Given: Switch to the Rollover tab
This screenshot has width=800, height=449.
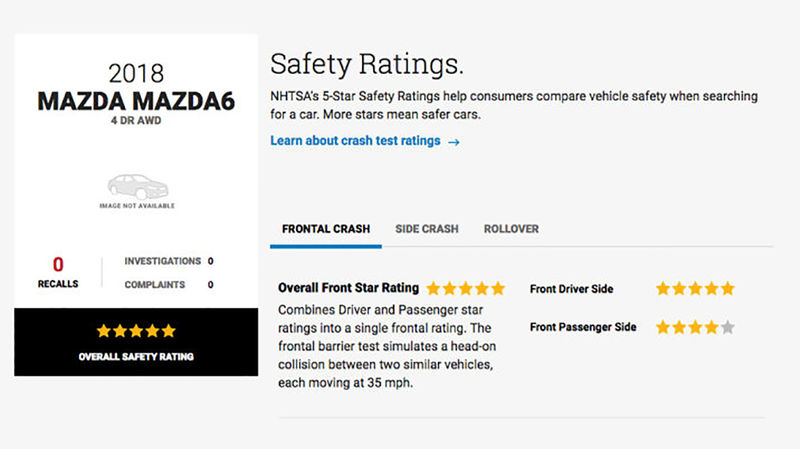Looking at the screenshot, I should (x=511, y=229).
